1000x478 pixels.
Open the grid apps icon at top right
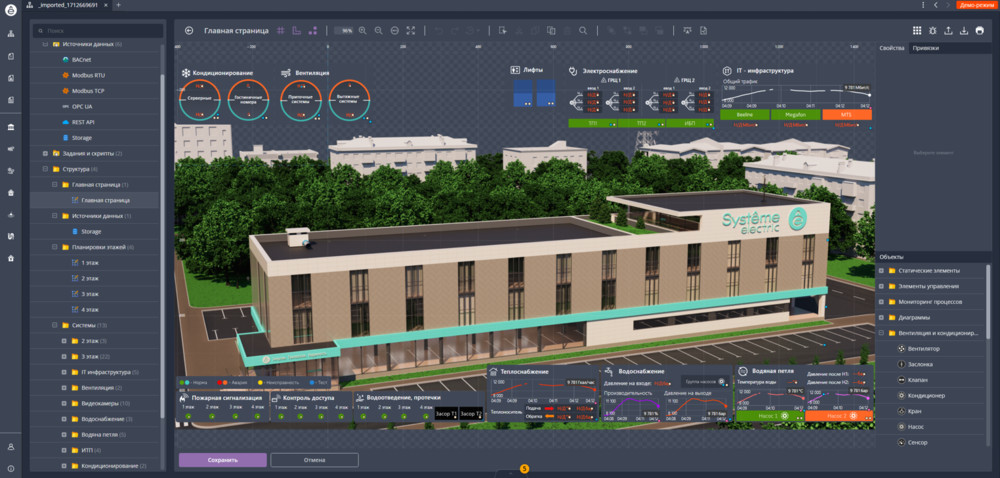tap(918, 31)
